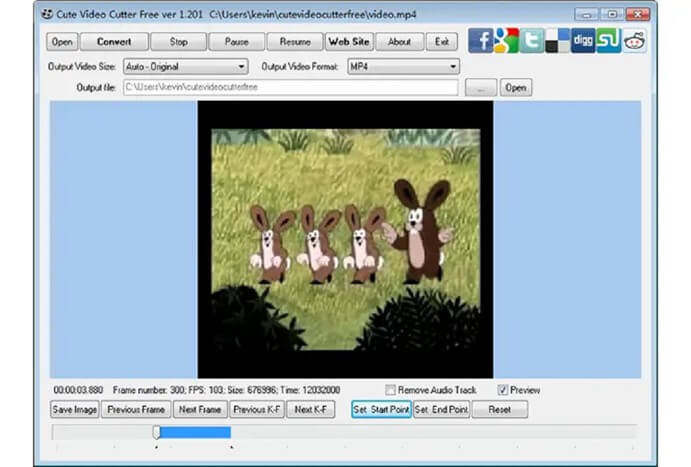691x467 pixels.
Task: Click the 00:00:03.880 timestamp text
Action: pyautogui.click(x=78, y=390)
